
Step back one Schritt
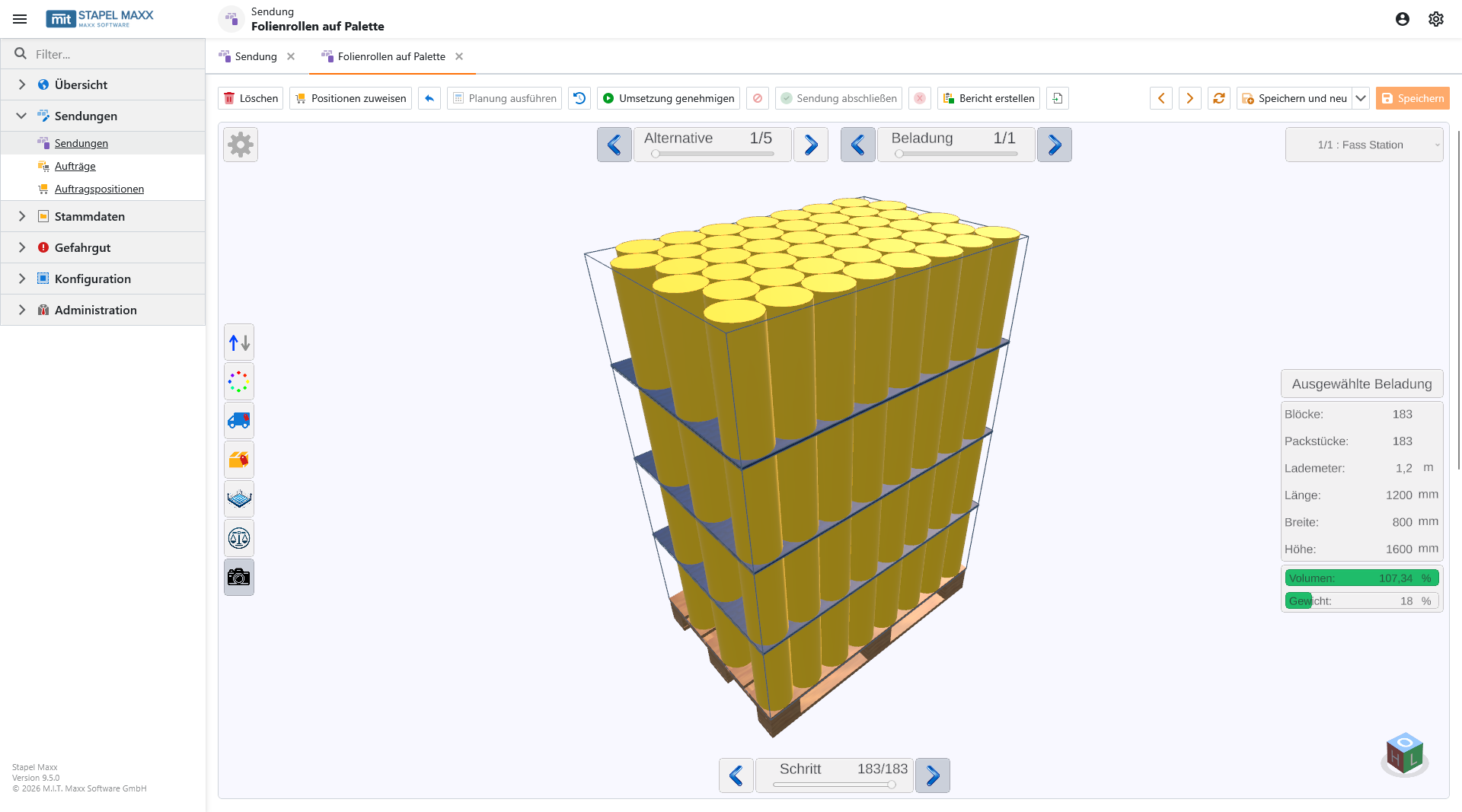point(736,775)
